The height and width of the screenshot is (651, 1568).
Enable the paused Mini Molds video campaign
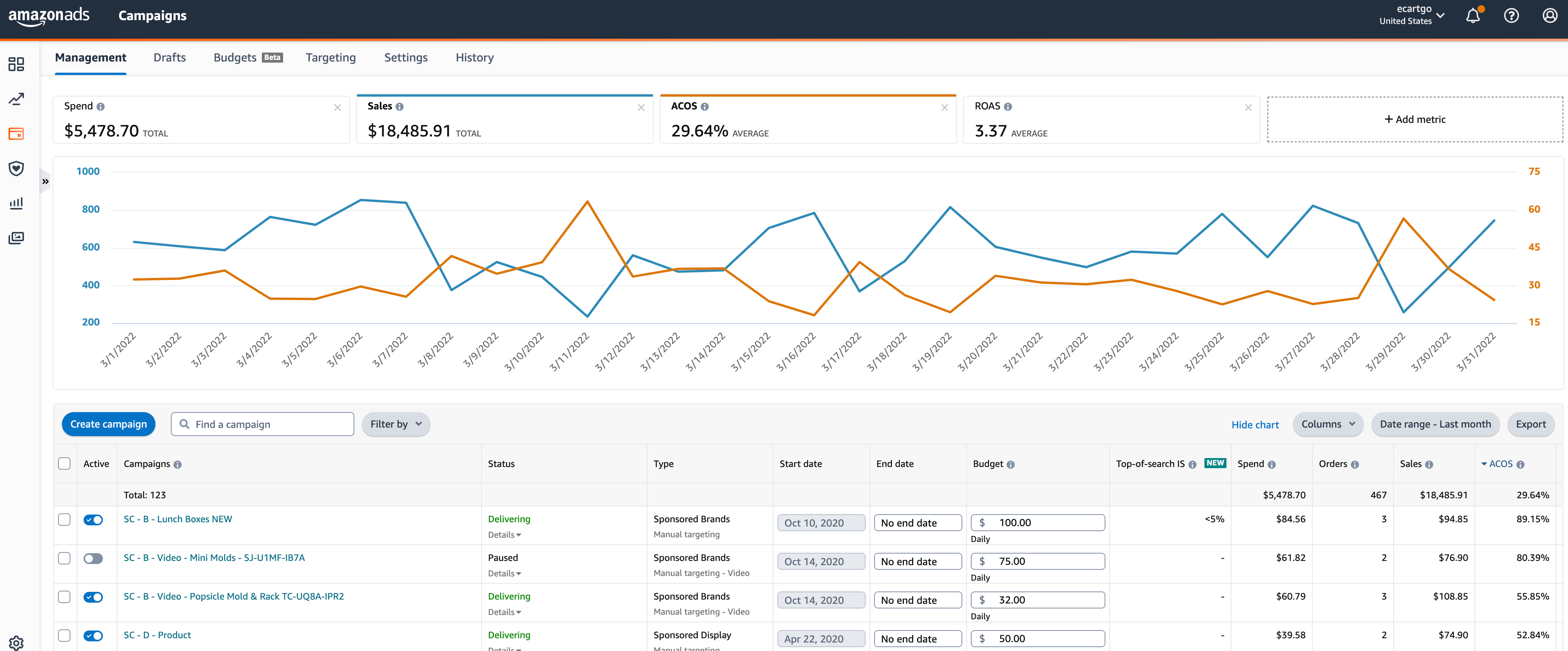(93, 559)
